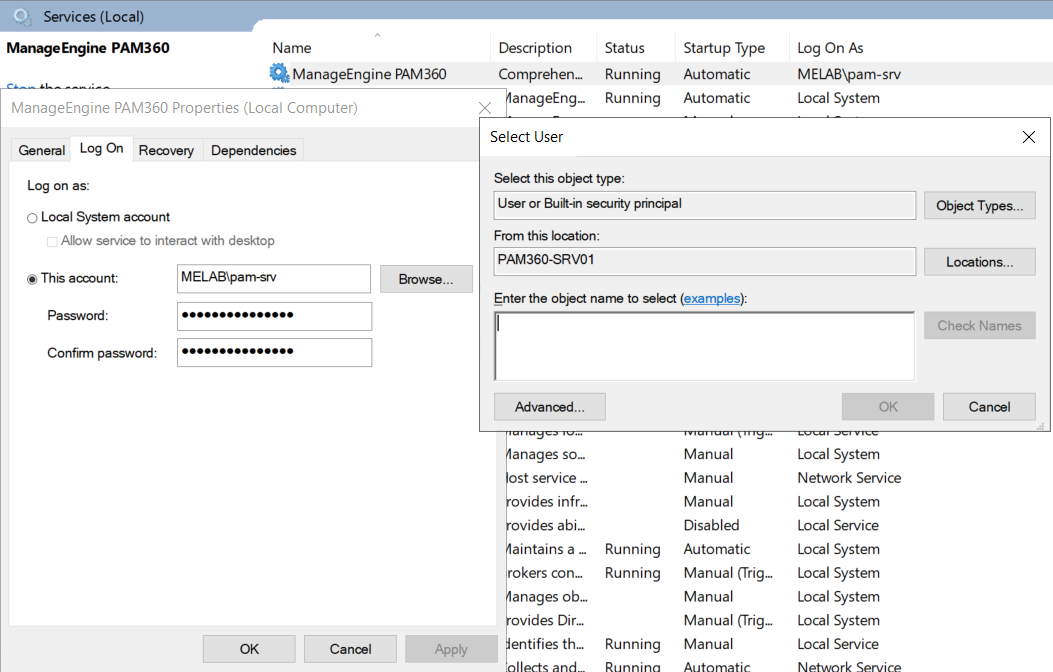Screen dimensions: 1053x672
Task: Click the Confirm password field
Action: click(x=274, y=352)
